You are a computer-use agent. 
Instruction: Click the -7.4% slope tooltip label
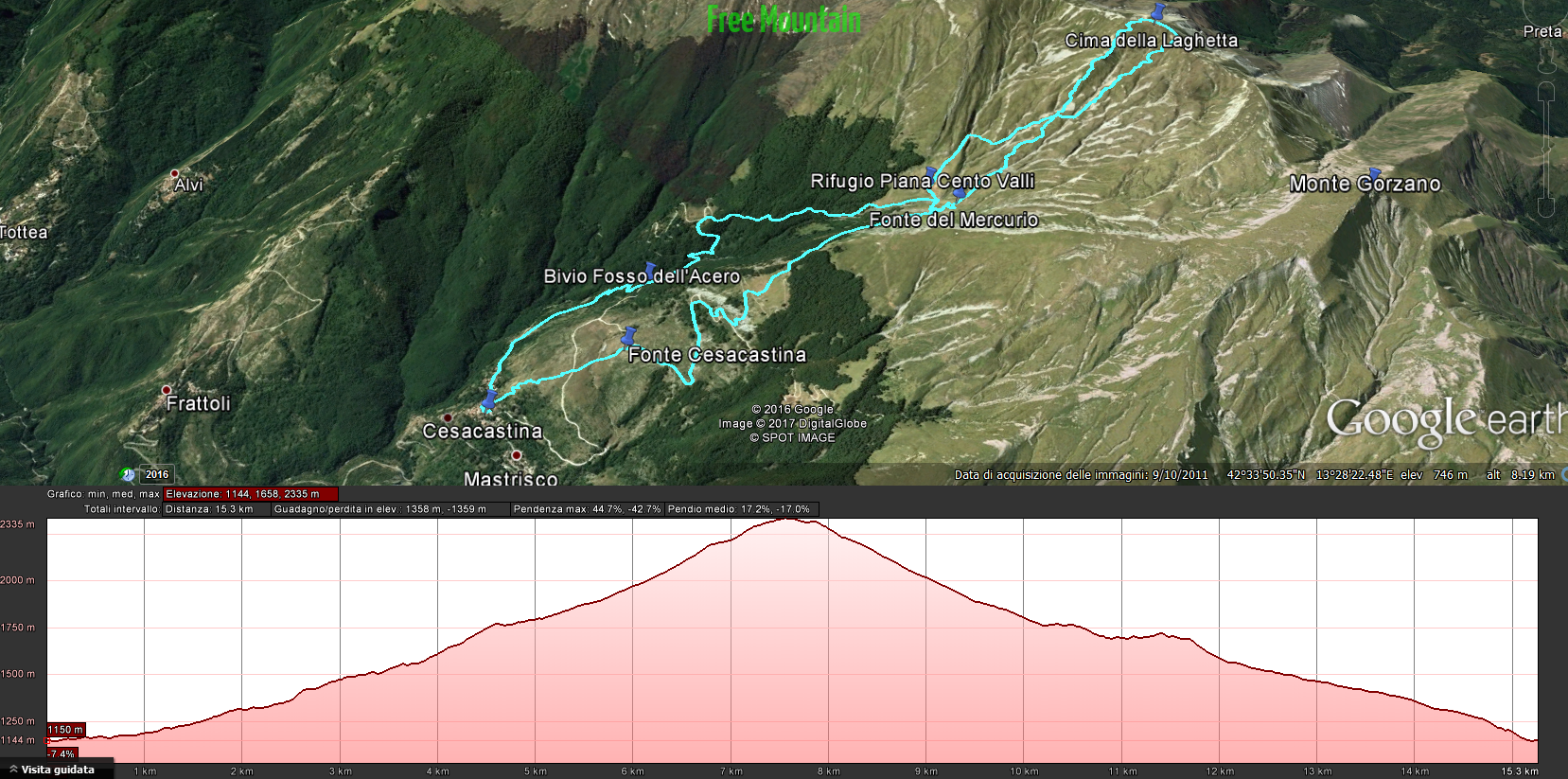click(x=62, y=754)
